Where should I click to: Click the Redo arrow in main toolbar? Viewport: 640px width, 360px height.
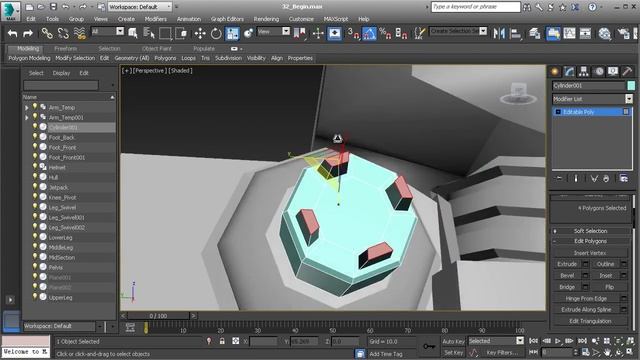[x=28, y=33]
